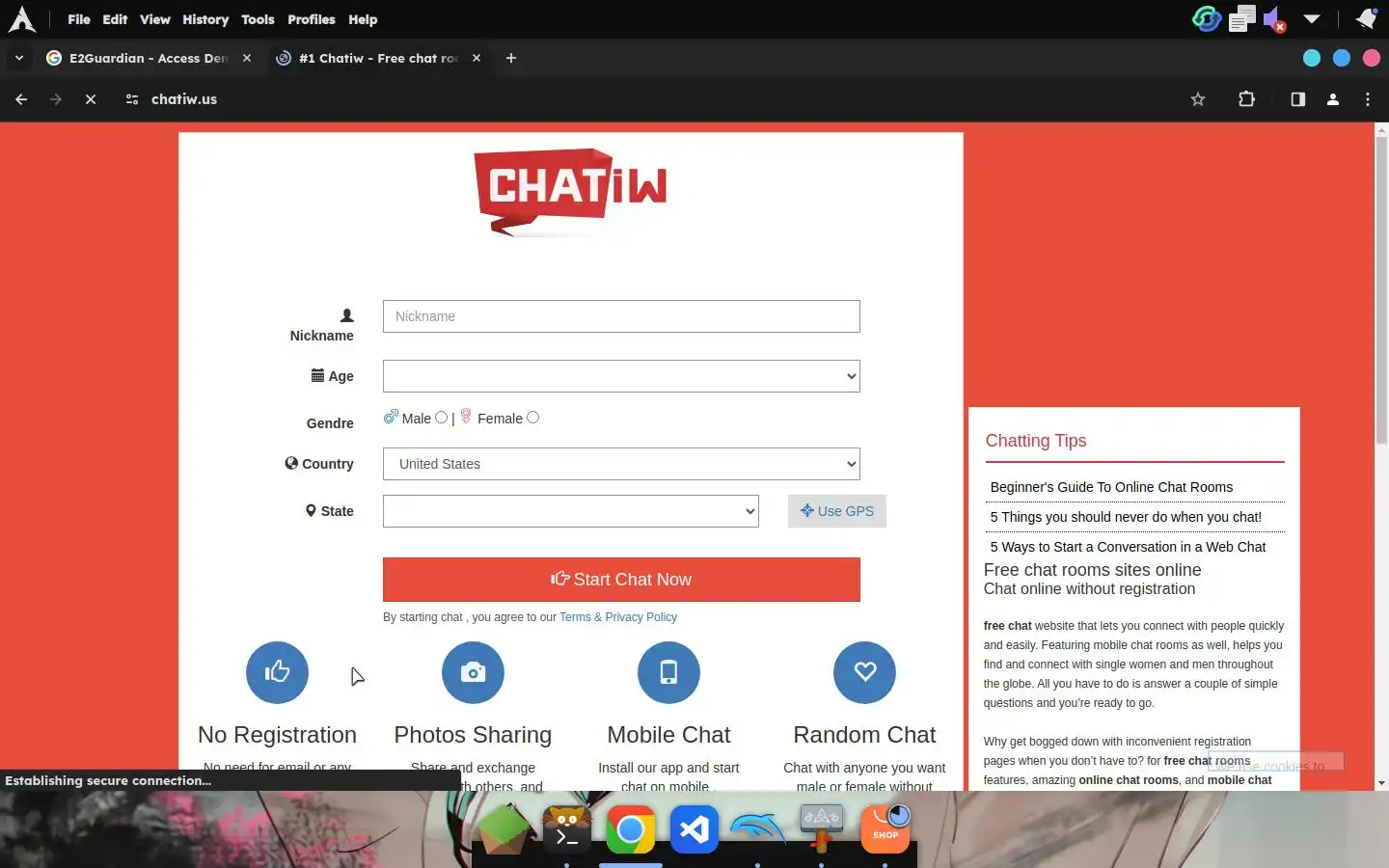Open the Help menu

[x=363, y=19]
